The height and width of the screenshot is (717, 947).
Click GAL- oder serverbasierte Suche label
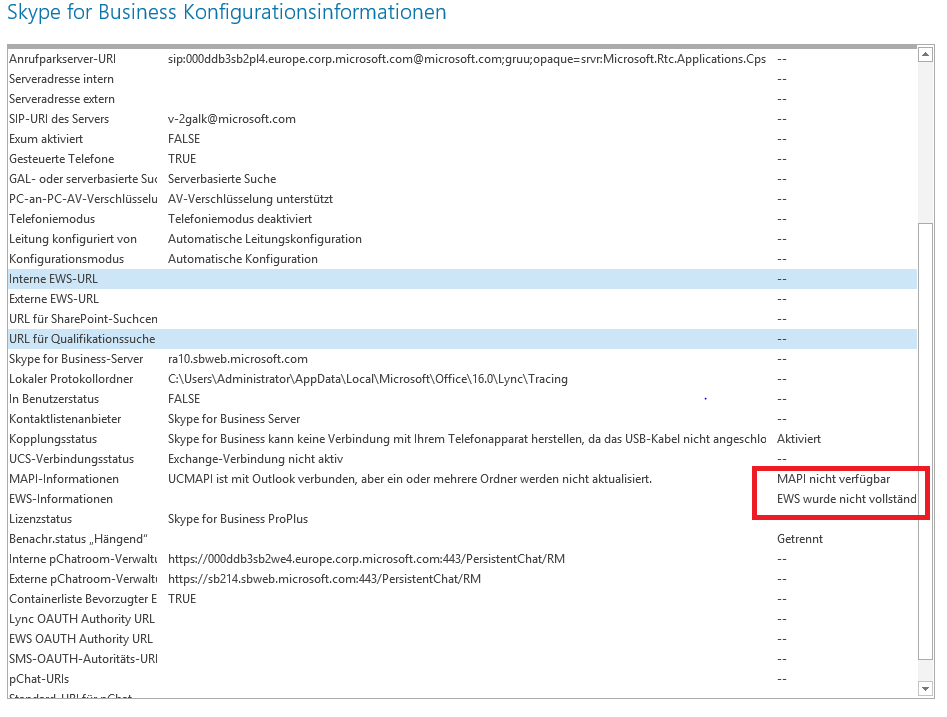click(x=83, y=179)
